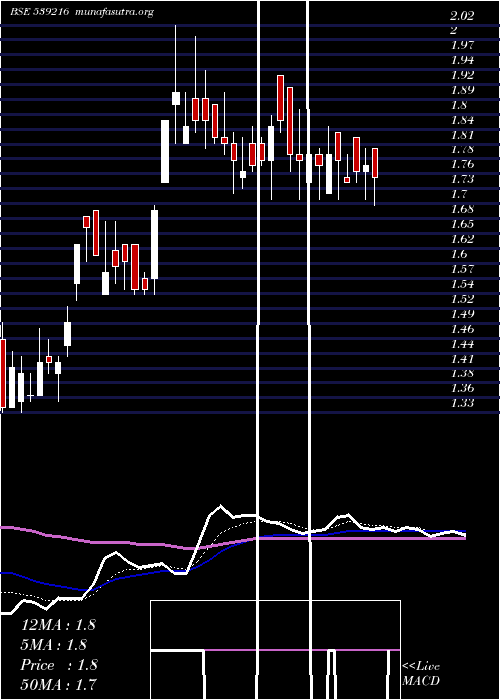The image size is (500, 700).
Task: Select the 1.76 price axis label
Action: tap(462, 164)
